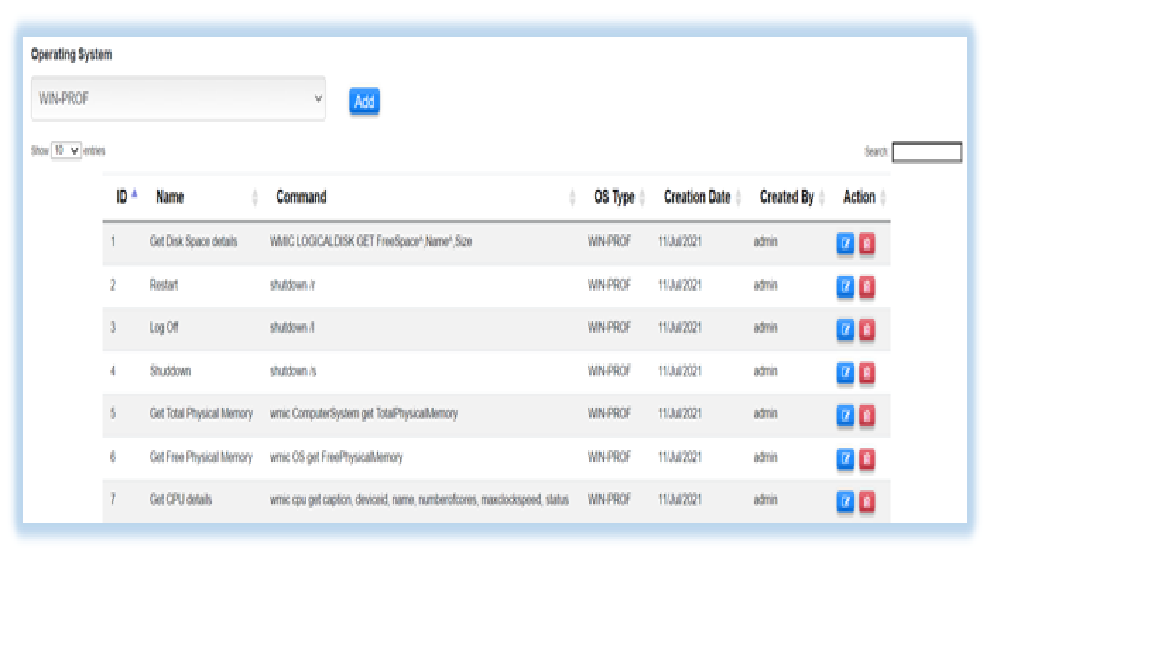Delete Get Free Physical Memory command
This screenshot has width=1152, height=648.
[867, 458]
